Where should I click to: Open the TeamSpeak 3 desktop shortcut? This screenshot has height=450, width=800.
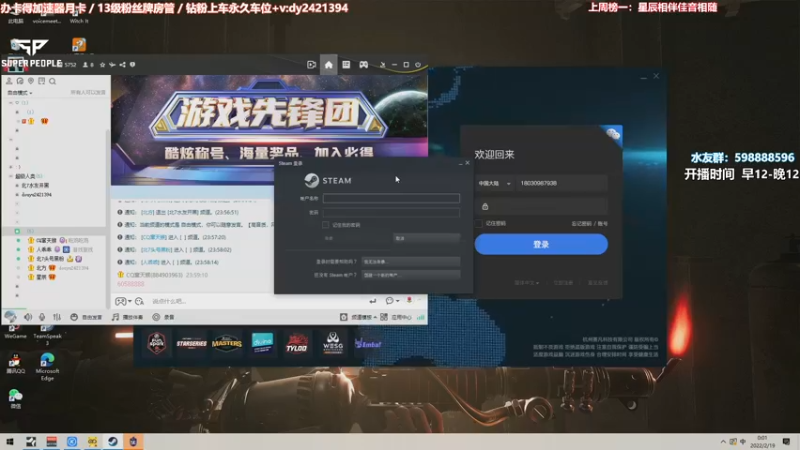(47, 334)
